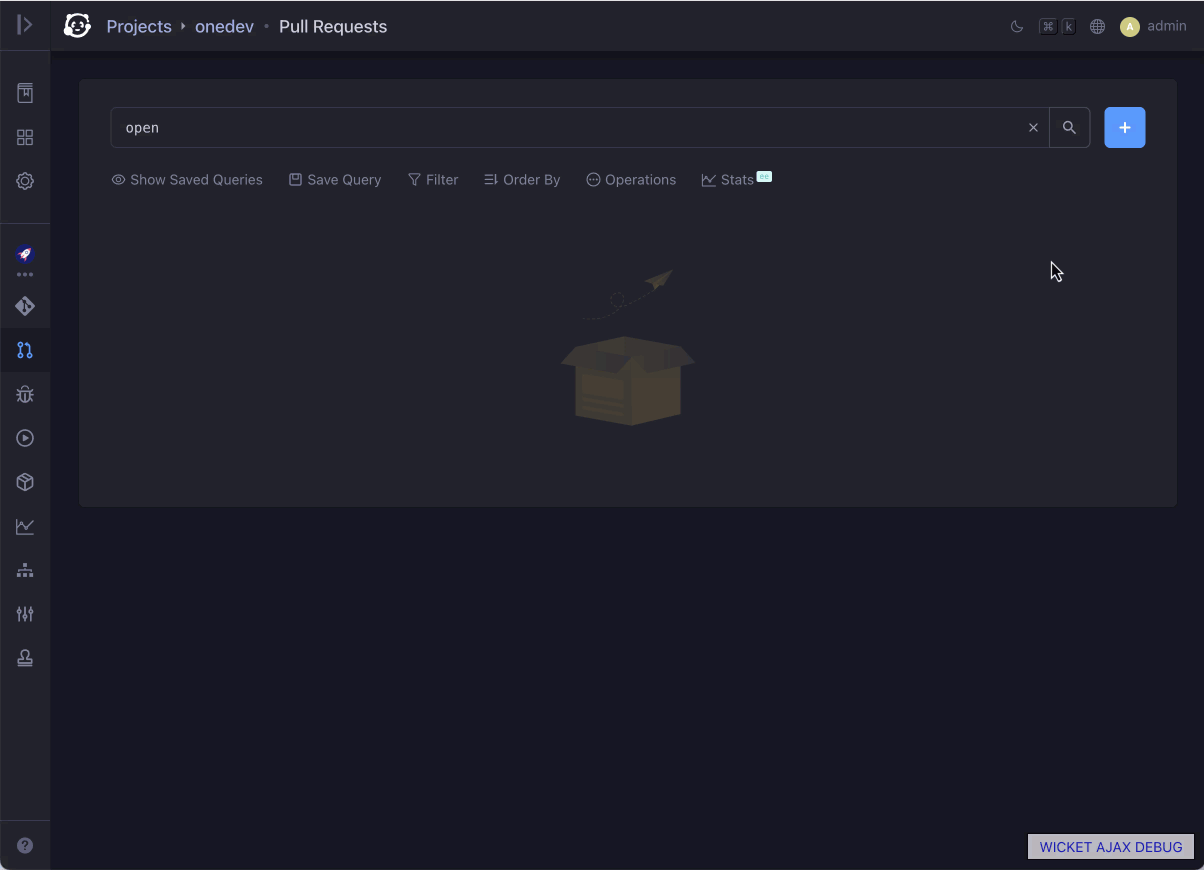Open the Operations dropdown

631,179
